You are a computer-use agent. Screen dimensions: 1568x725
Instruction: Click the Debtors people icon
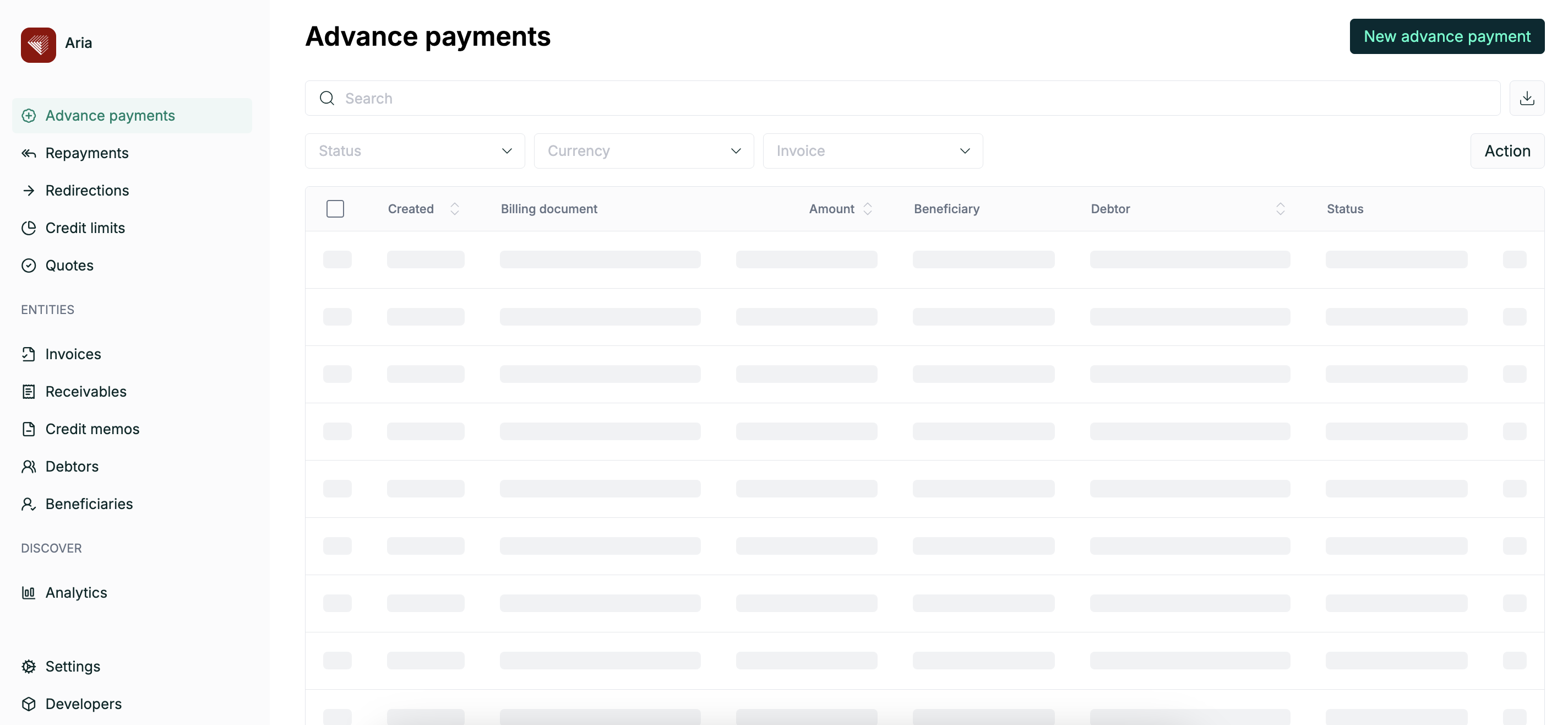pos(29,467)
